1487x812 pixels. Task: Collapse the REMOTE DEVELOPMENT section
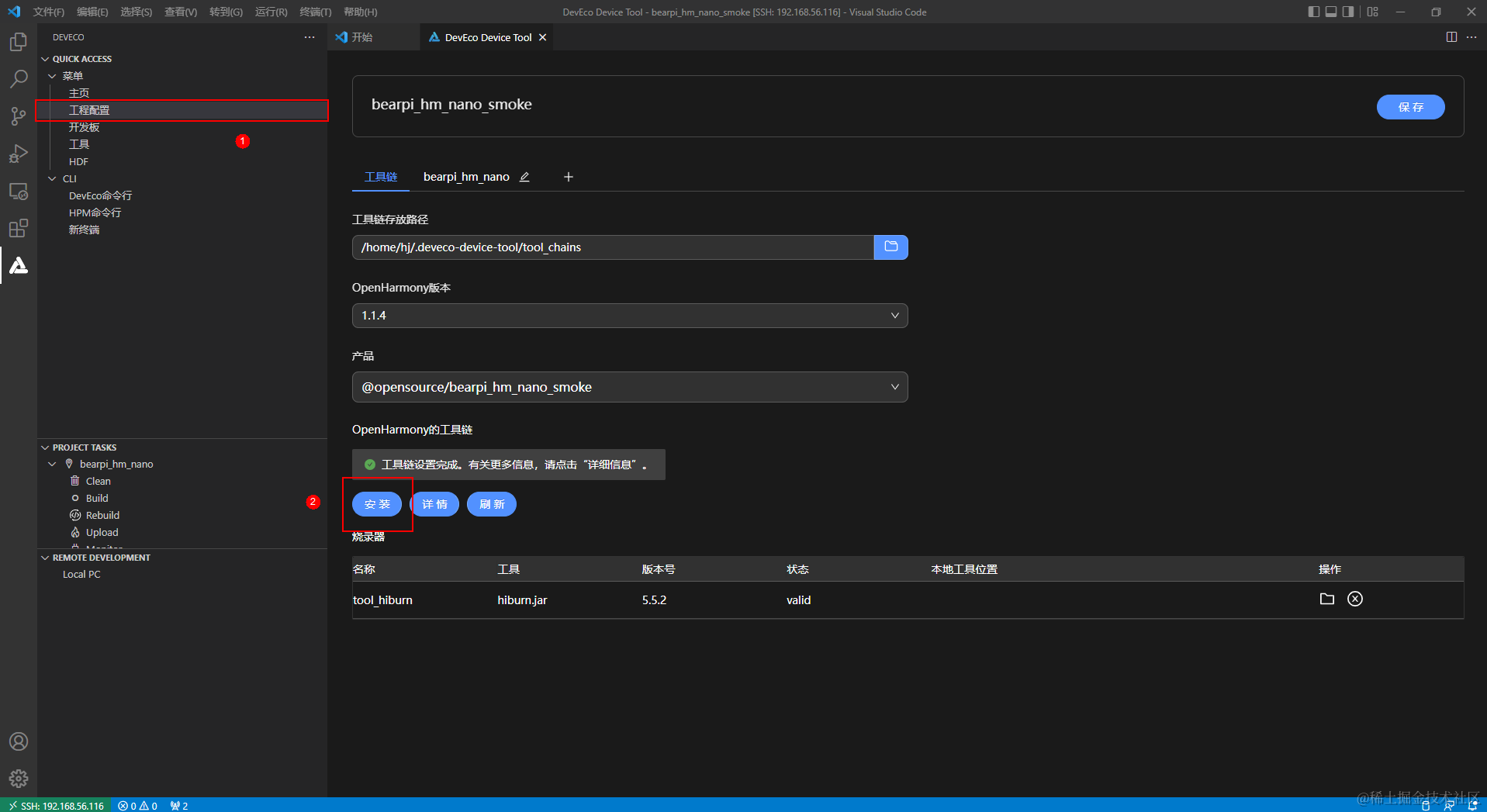45,558
